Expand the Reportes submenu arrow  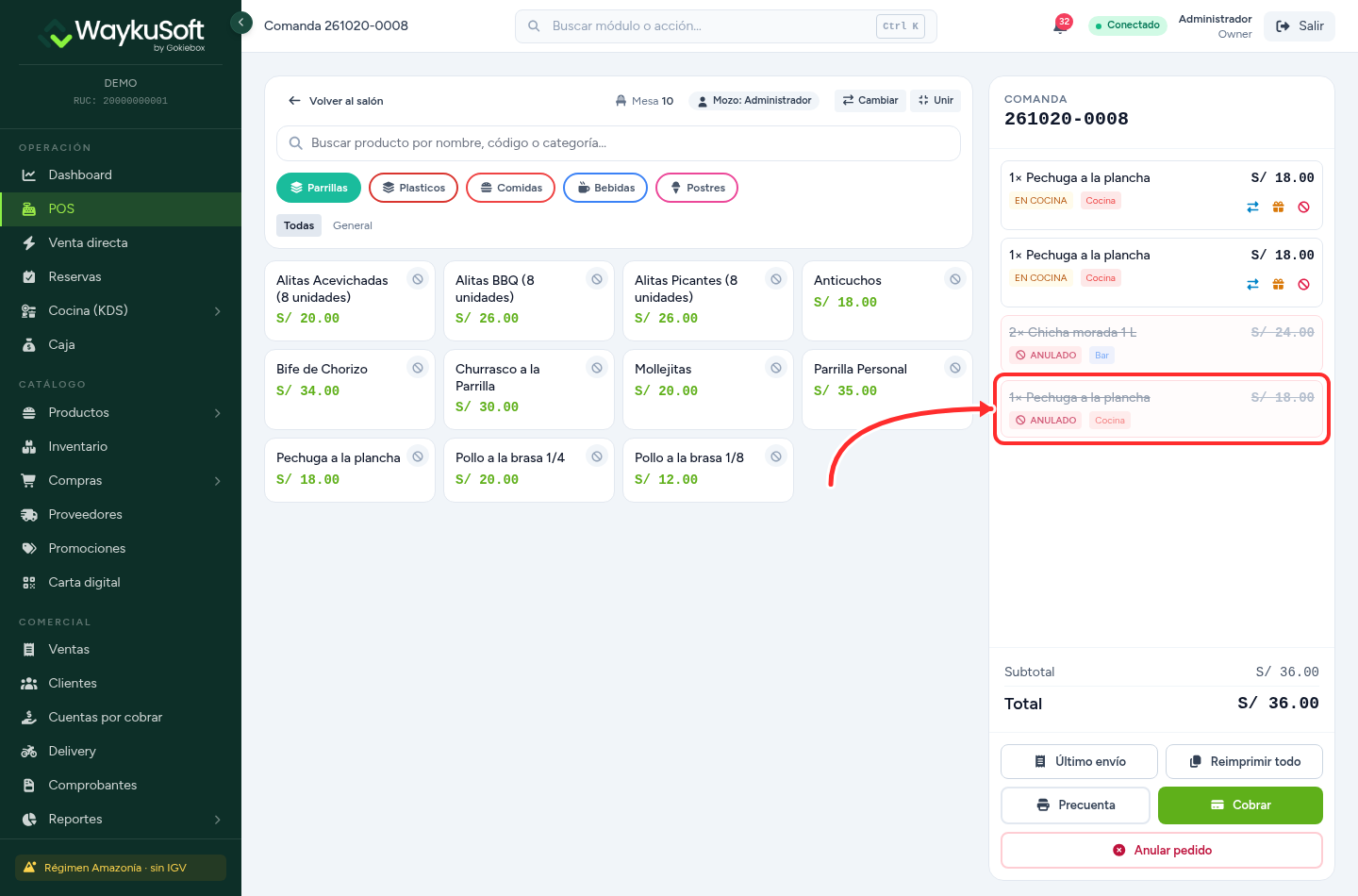(218, 819)
